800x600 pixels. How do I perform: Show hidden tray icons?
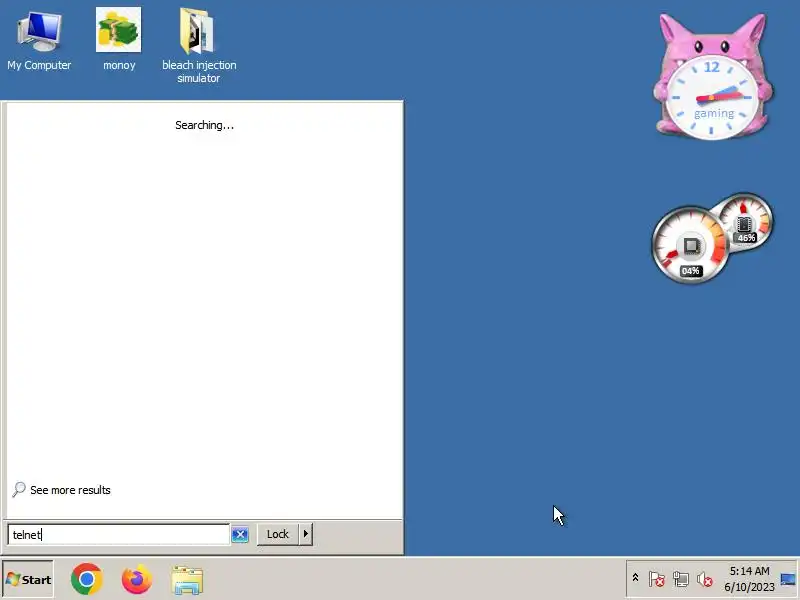[635, 578]
